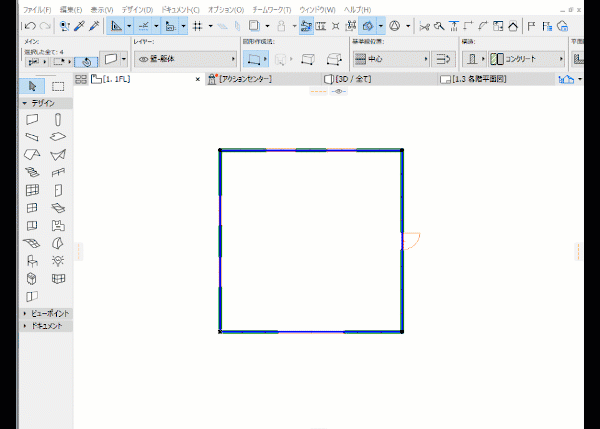
Task: Select straight wall geometry method
Action: click(x=254, y=59)
